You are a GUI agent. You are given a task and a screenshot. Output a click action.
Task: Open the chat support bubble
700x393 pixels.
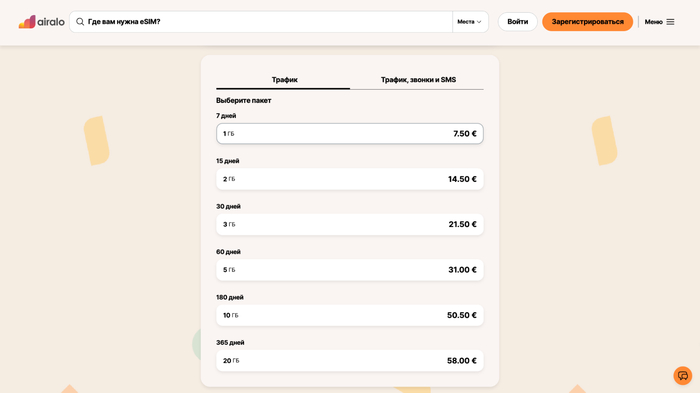pos(683,376)
